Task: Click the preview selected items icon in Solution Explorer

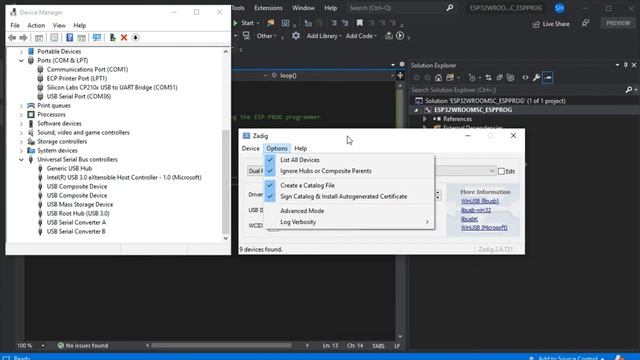Action: tap(548, 78)
